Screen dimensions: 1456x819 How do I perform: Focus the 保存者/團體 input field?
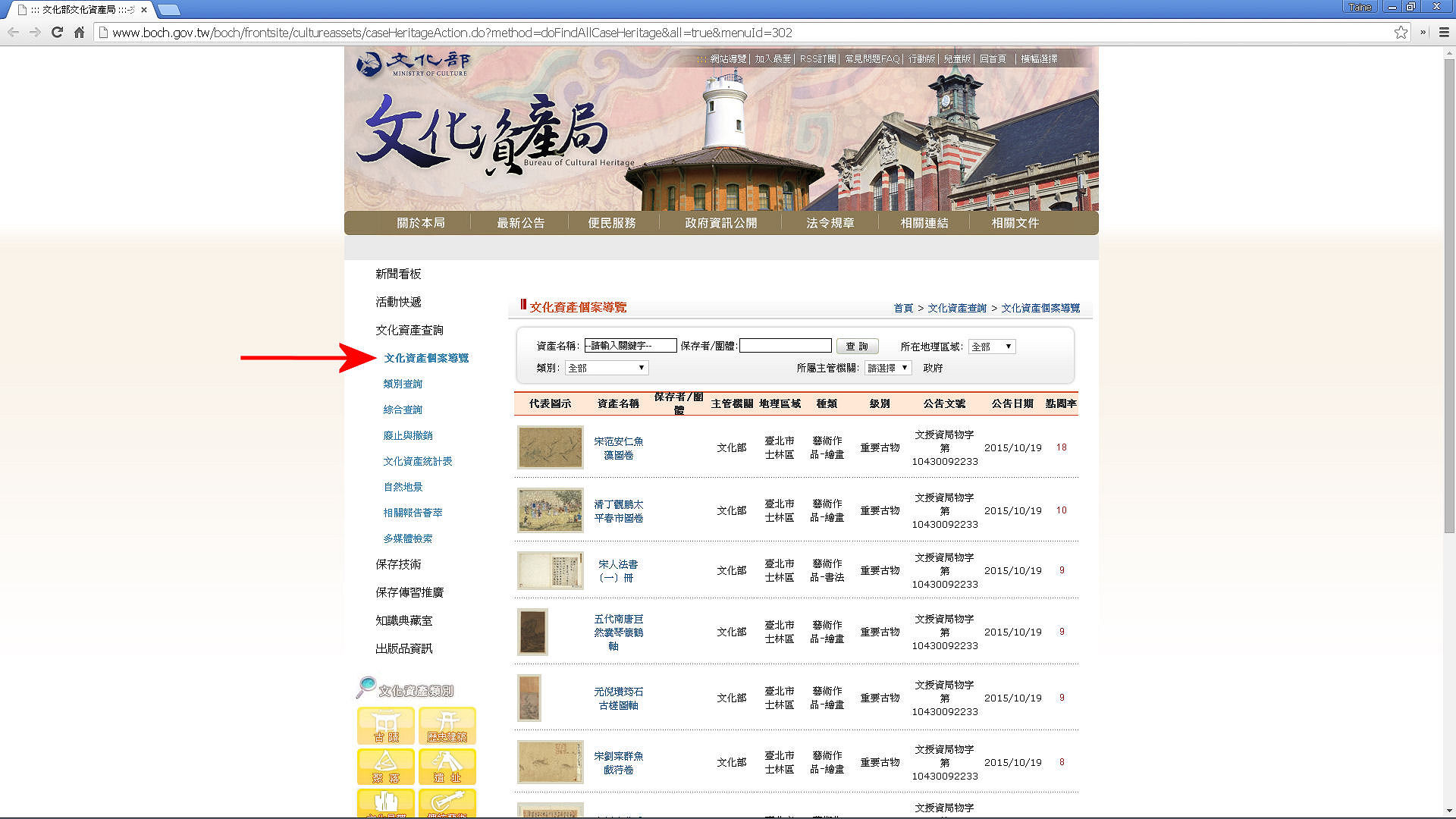(x=786, y=346)
